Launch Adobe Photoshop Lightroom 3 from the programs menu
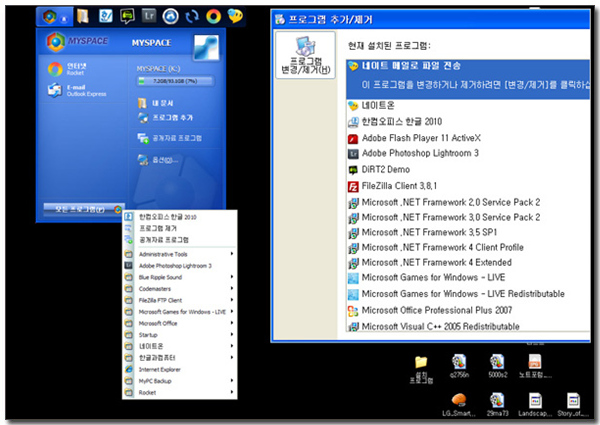 pyautogui.click(x=179, y=265)
